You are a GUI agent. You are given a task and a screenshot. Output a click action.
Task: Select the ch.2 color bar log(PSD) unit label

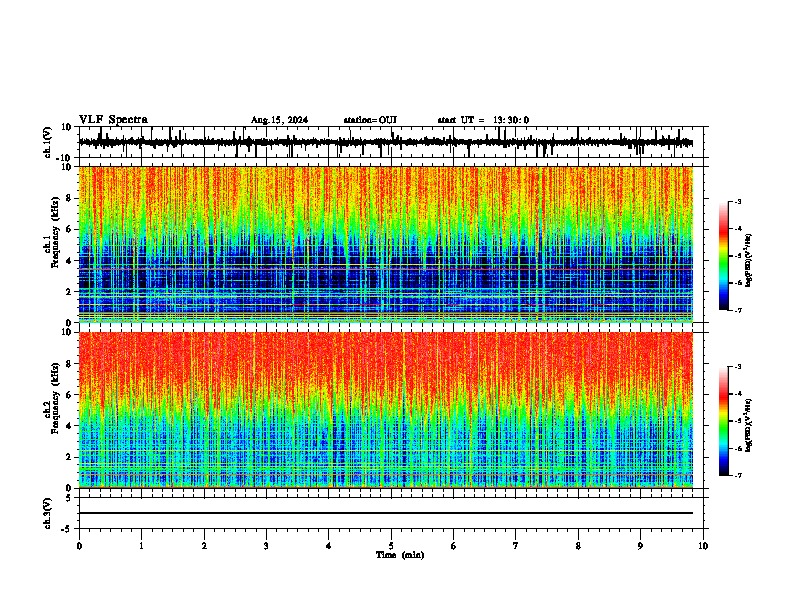pos(749,425)
